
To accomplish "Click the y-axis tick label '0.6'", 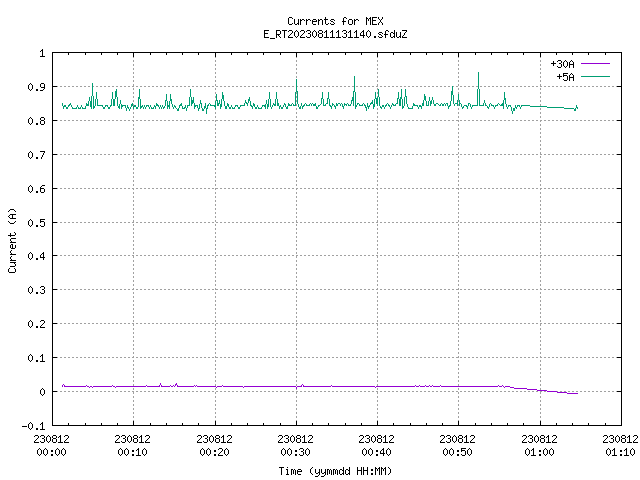I will [x=36, y=189].
